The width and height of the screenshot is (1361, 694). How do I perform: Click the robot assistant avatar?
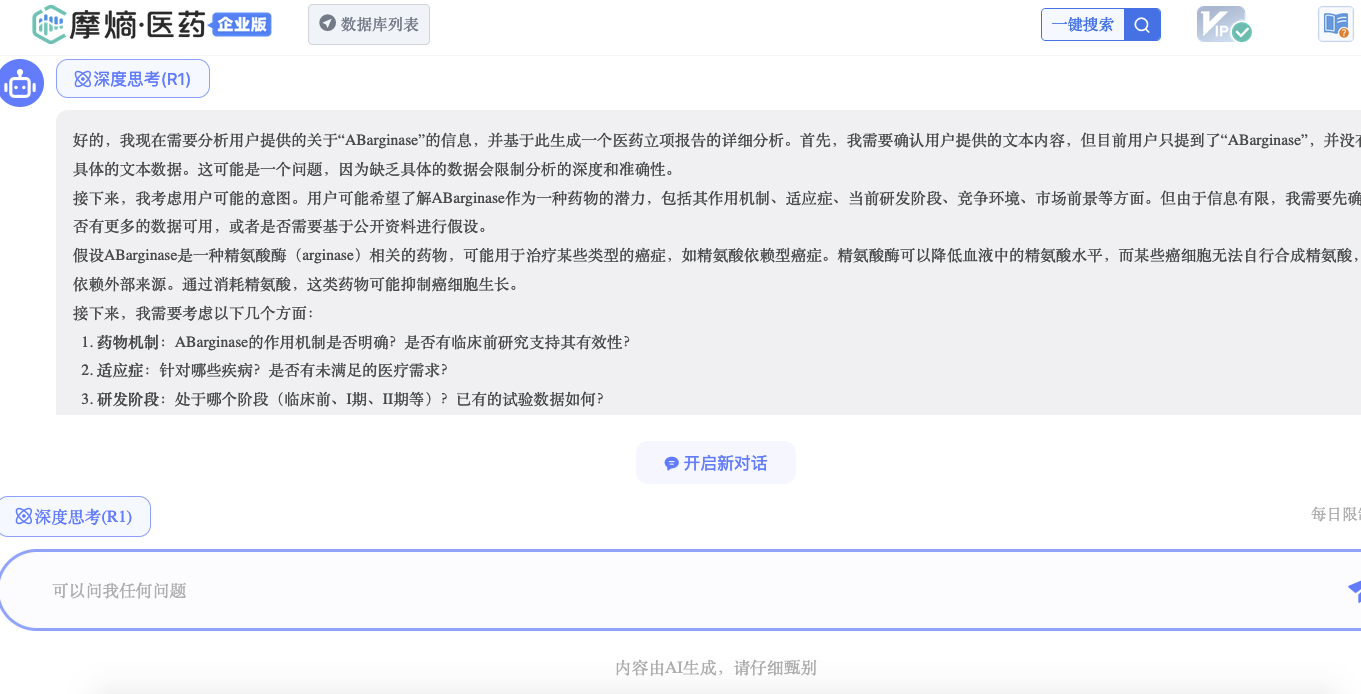pos(20,84)
